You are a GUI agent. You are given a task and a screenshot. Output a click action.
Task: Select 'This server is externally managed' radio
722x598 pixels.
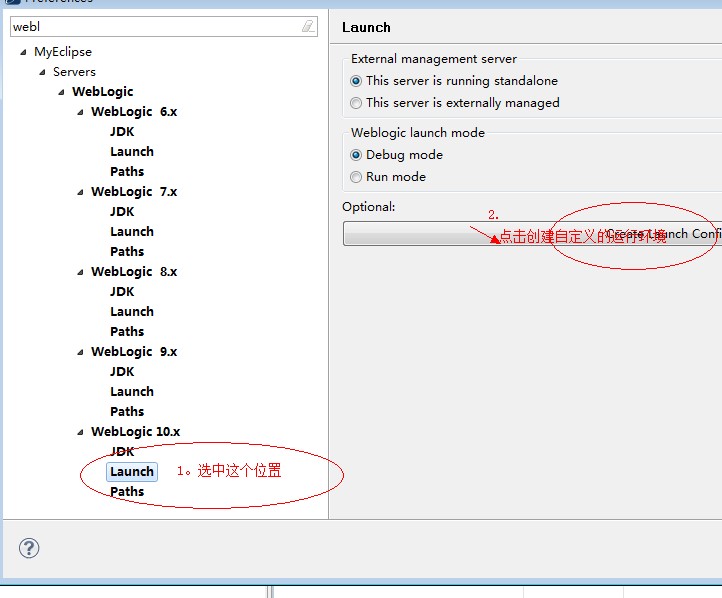pyautogui.click(x=355, y=103)
